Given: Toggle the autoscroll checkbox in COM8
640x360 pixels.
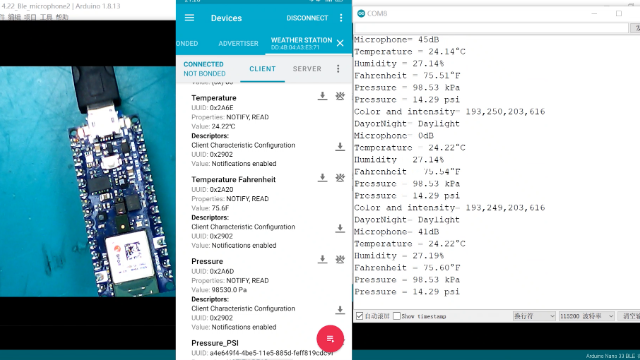Looking at the screenshot, I should coord(359,316).
